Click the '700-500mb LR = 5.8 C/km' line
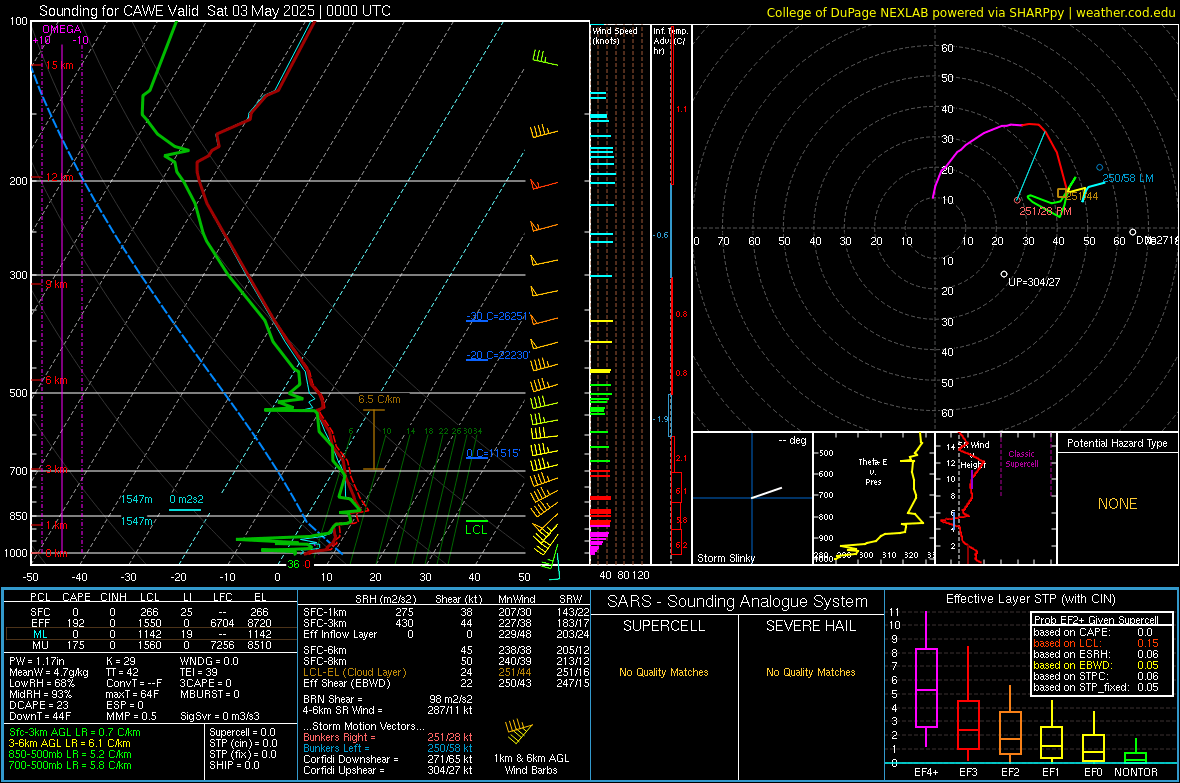 (70, 765)
